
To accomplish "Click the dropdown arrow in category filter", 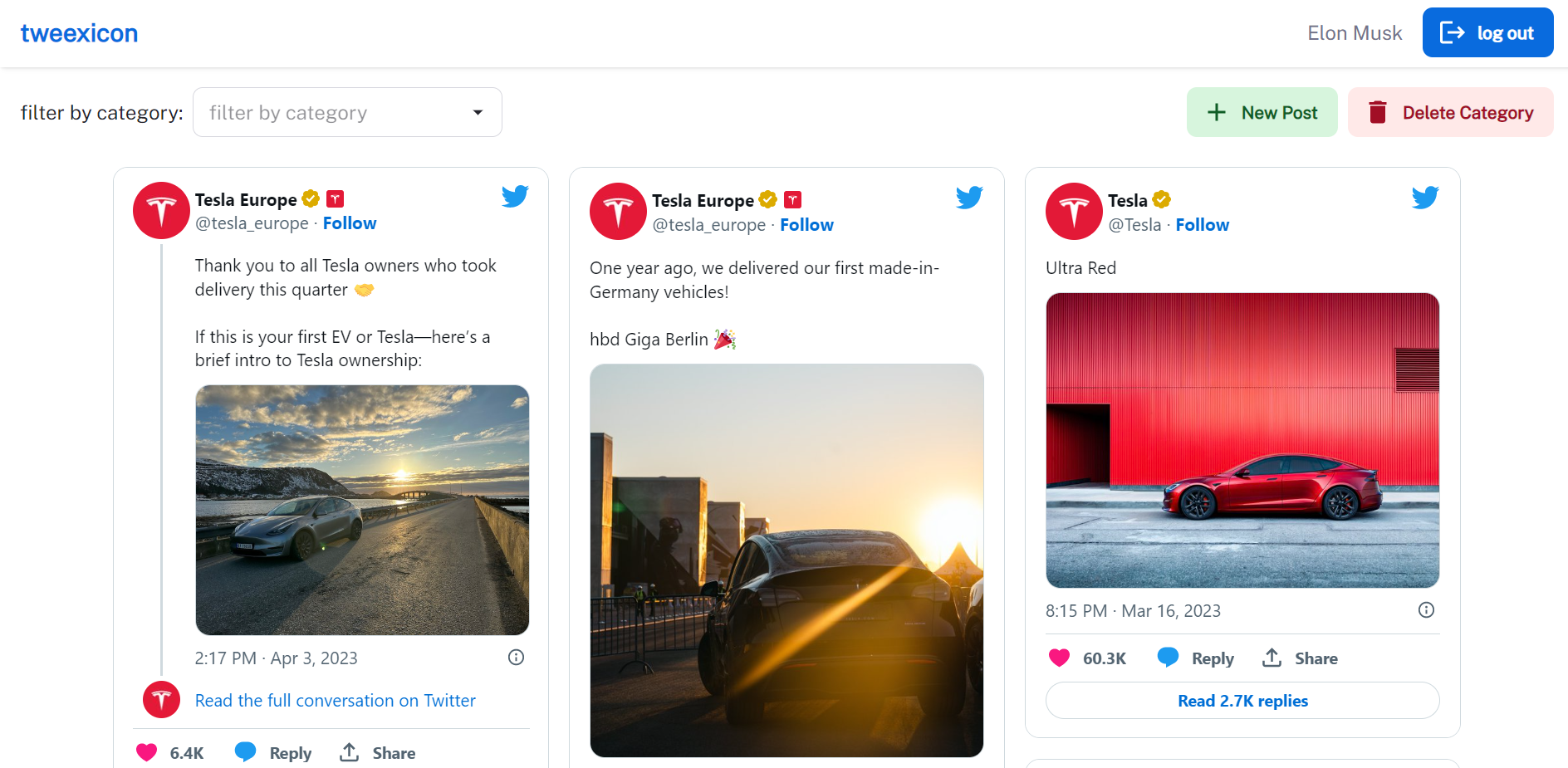I will click(478, 113).
